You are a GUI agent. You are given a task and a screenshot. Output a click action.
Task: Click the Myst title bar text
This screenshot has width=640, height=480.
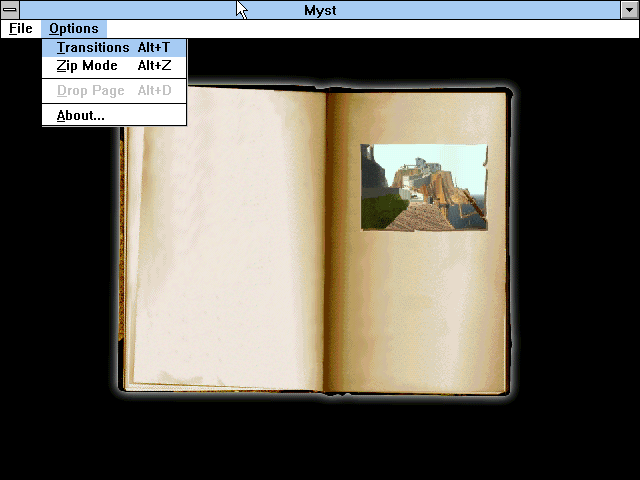(320, 9)
